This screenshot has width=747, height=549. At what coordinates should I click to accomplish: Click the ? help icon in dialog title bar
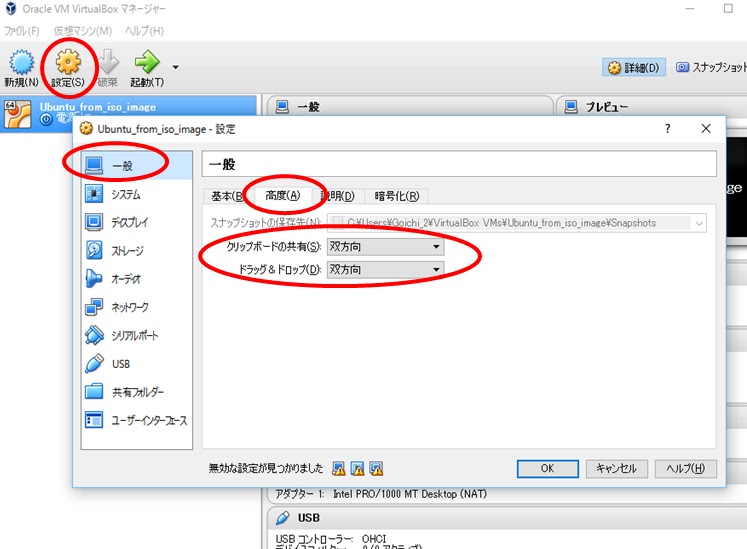[x=667, y=129]
